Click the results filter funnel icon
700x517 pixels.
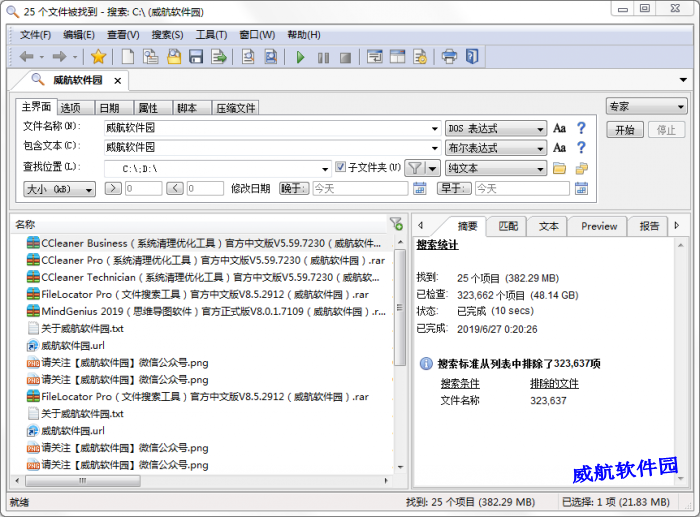396,224
